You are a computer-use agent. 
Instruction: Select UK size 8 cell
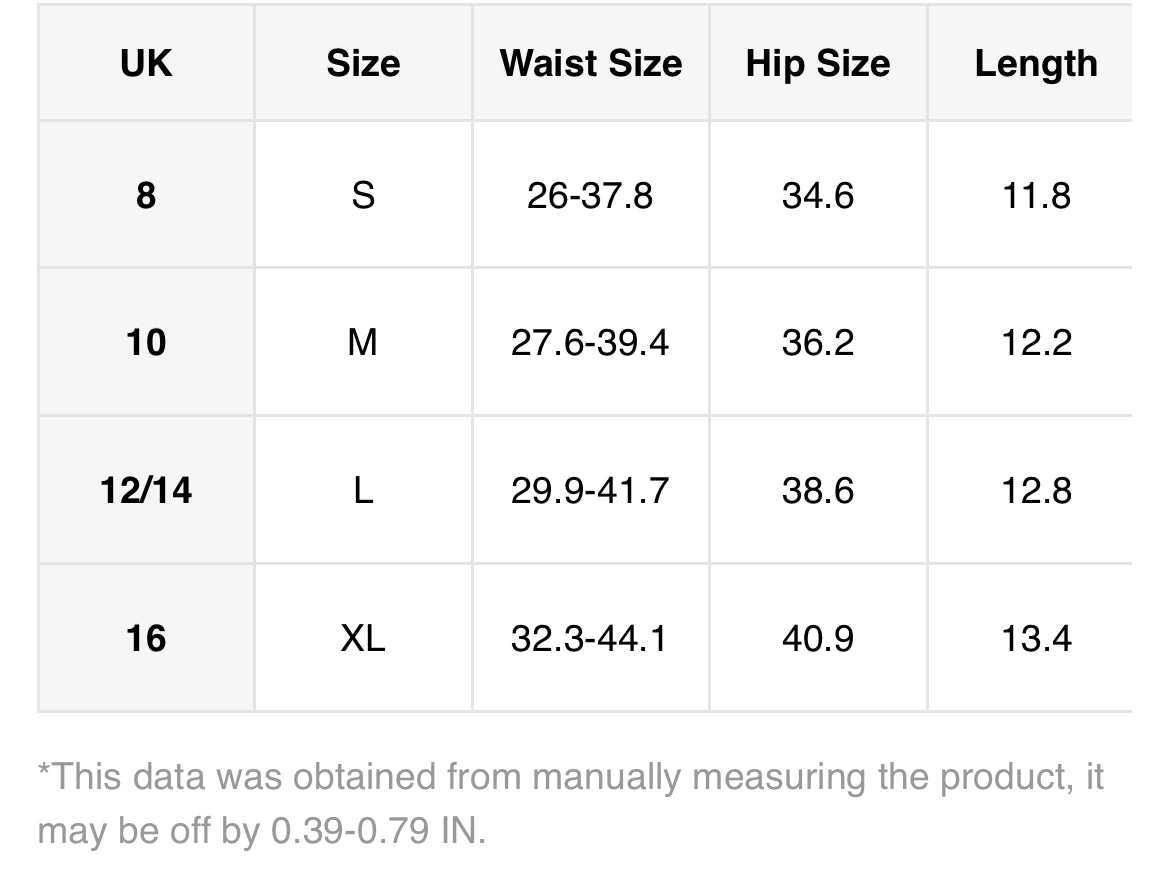(146, 195)
